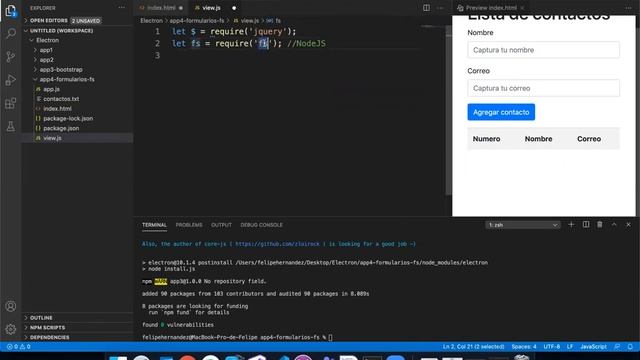Open Run and Debug view
Image resolution: width=640 pixels, height=360 pixels.
tap(11, 80)
